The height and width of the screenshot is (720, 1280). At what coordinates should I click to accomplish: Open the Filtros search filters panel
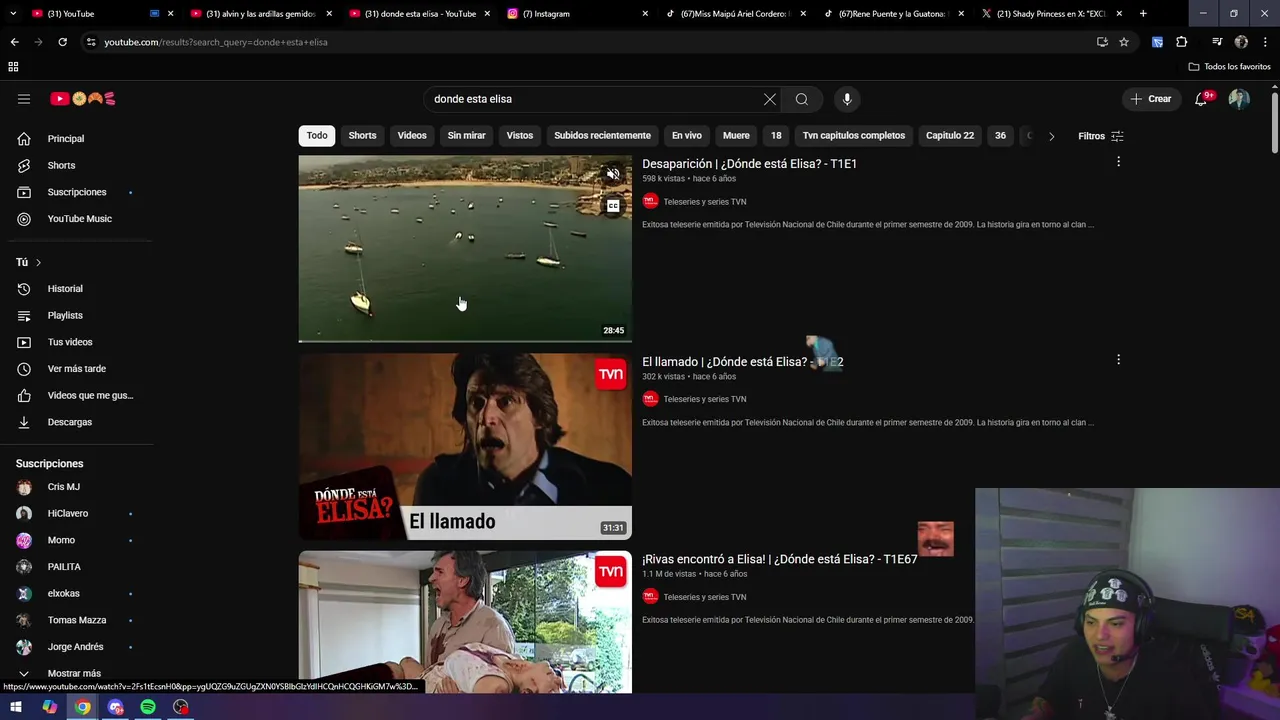(x=1100, y=136)
